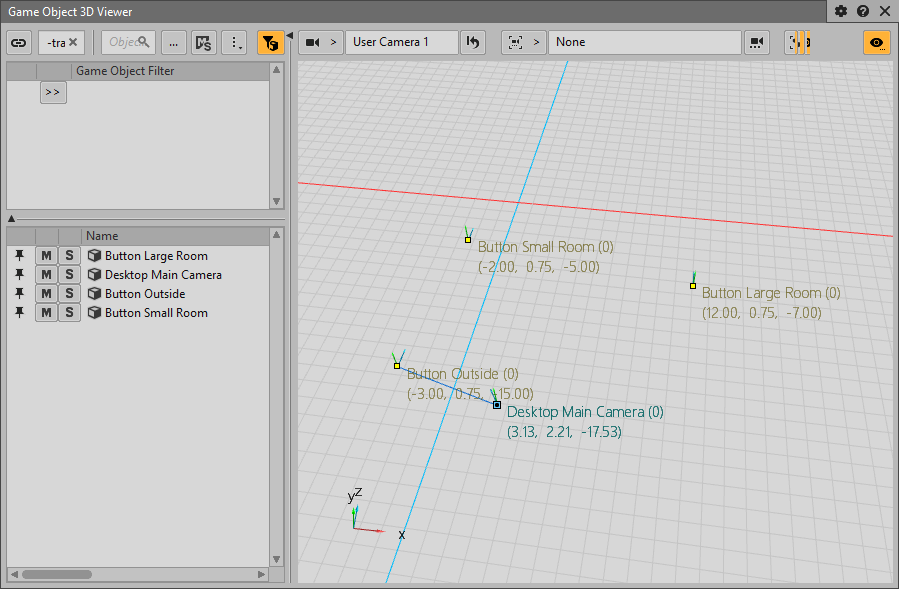Toggle mute on Button Outside
Screen dimensions: 899x589
pos(46,294)
